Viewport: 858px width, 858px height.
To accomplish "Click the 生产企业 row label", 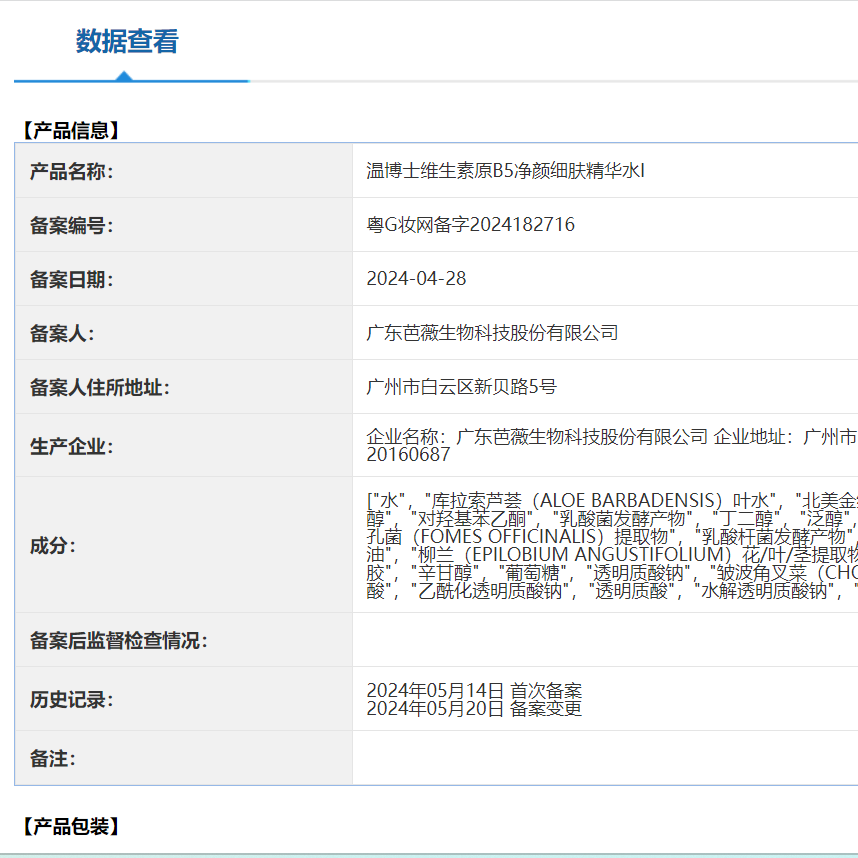I will click(x=72, y=444).
